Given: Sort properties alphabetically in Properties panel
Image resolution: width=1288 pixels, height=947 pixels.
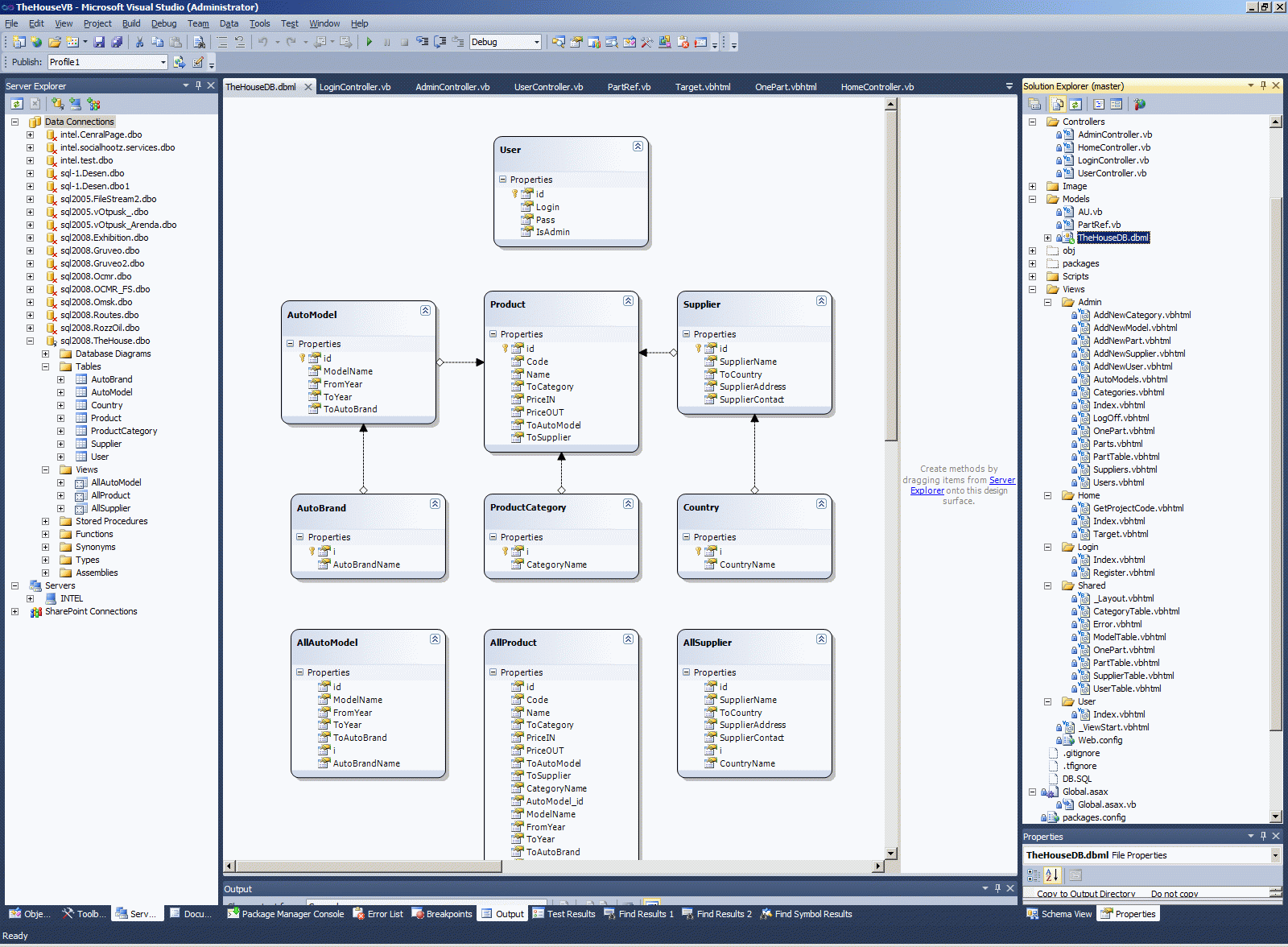Looking at the screenshot, I should pyautogui.click(x=1052, y=875).
